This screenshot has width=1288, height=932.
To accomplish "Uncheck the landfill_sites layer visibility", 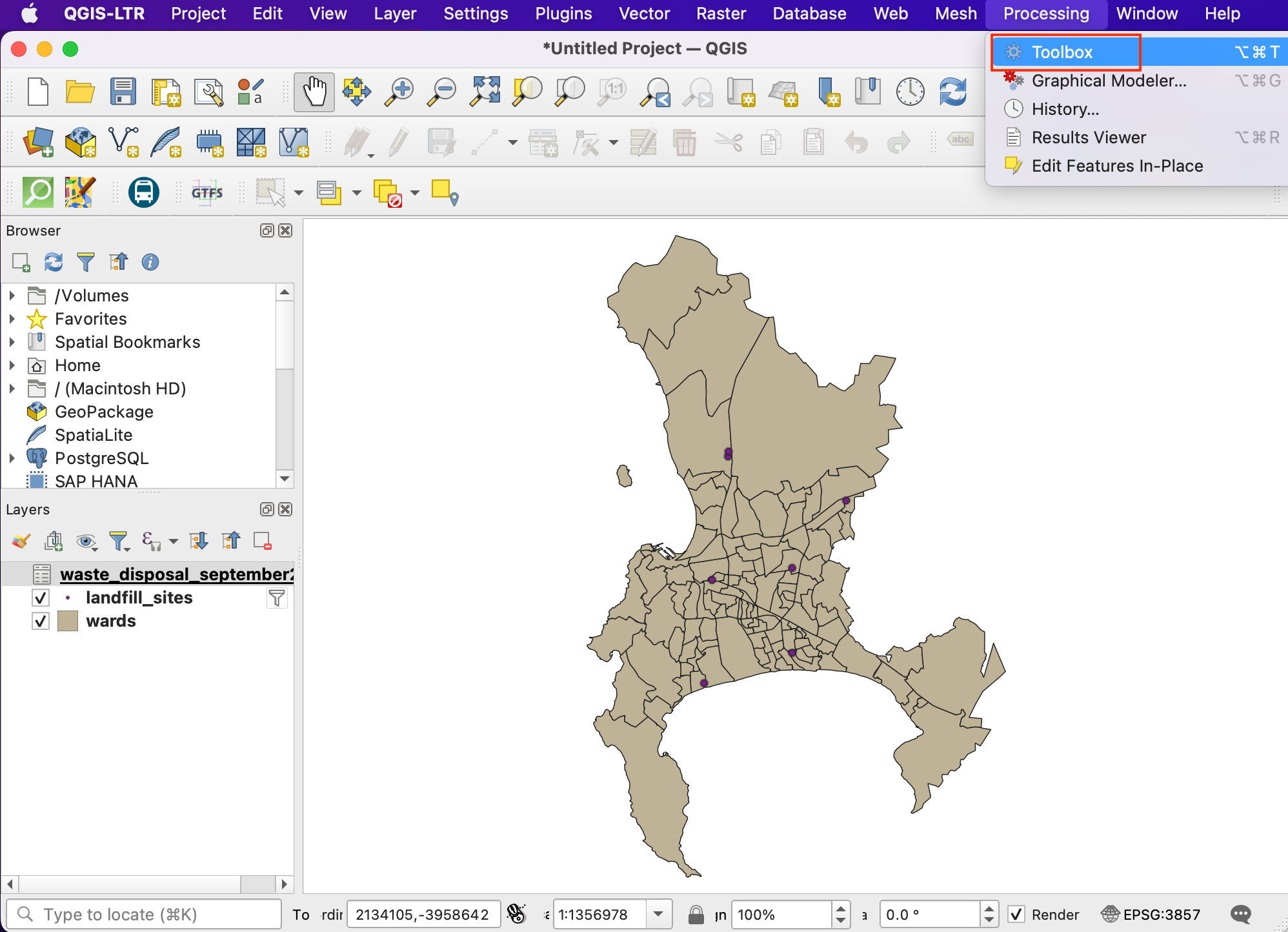I will pos(41,598).
